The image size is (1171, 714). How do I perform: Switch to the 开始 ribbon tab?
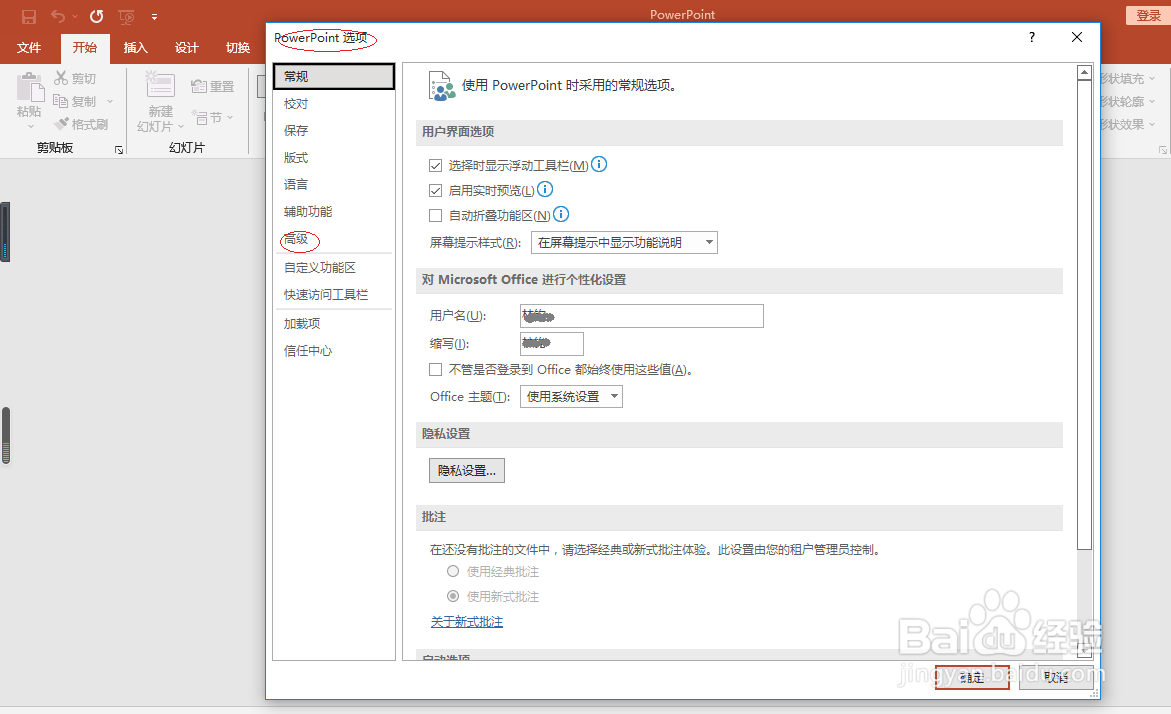85,48
